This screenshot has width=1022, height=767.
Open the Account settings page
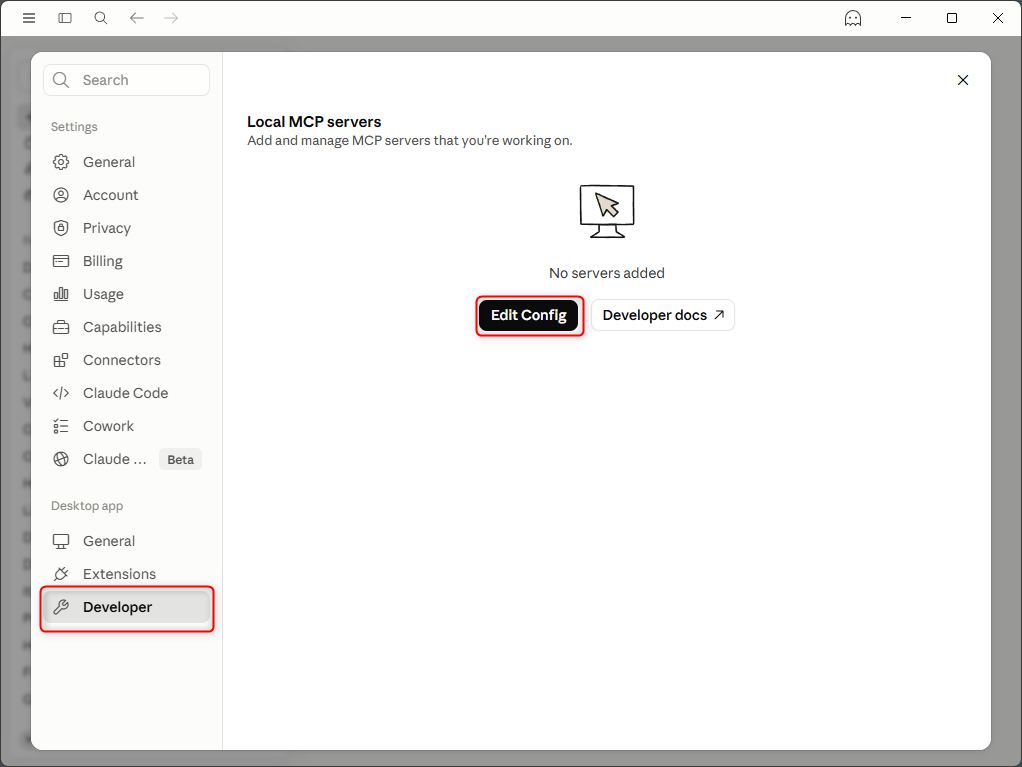click(126, 195)
